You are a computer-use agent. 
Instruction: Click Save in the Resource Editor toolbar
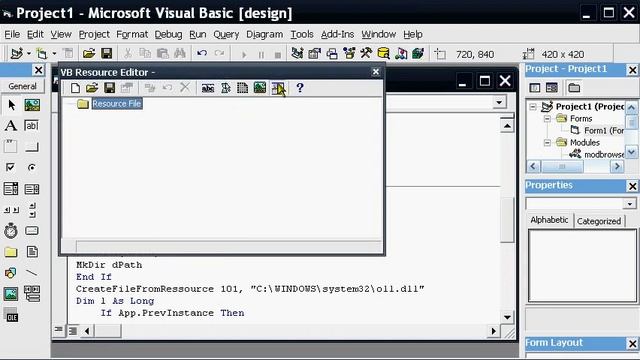click(109, 88)
